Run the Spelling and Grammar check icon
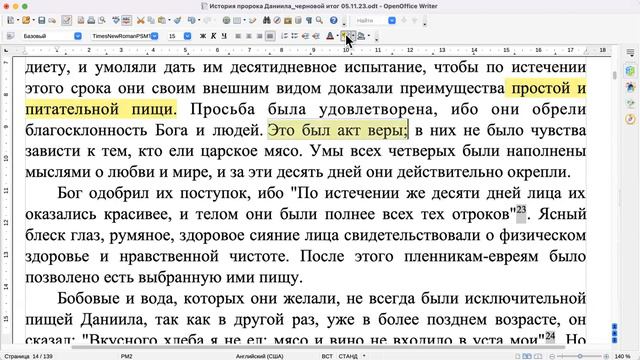 (x=116, y=20)
